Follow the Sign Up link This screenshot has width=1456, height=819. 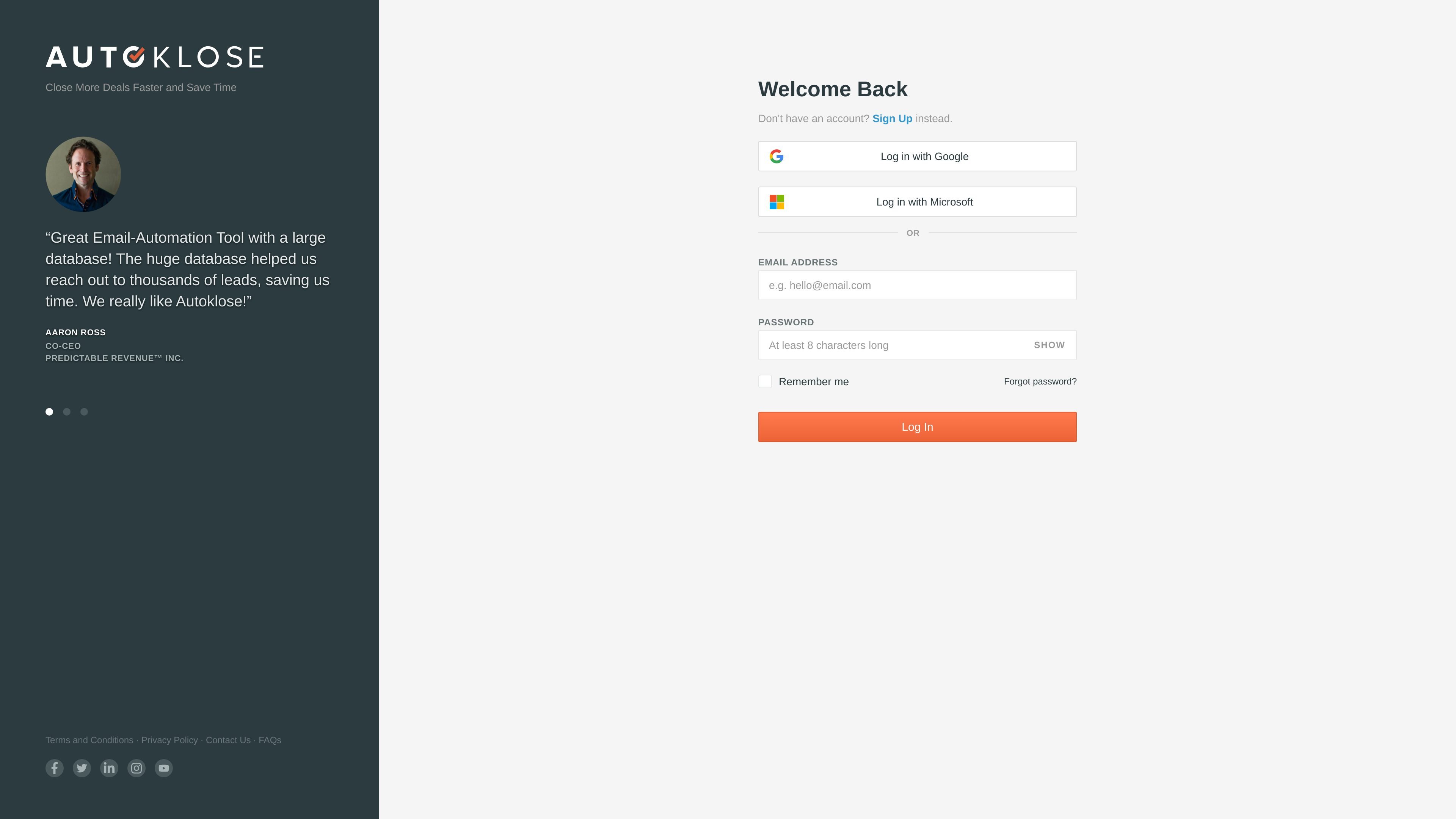[892, 119]
